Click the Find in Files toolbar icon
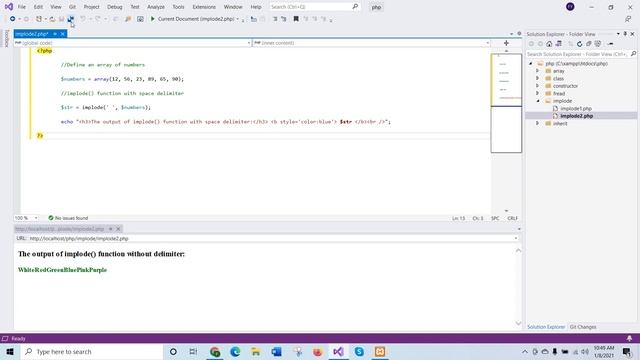 point(128,19)
